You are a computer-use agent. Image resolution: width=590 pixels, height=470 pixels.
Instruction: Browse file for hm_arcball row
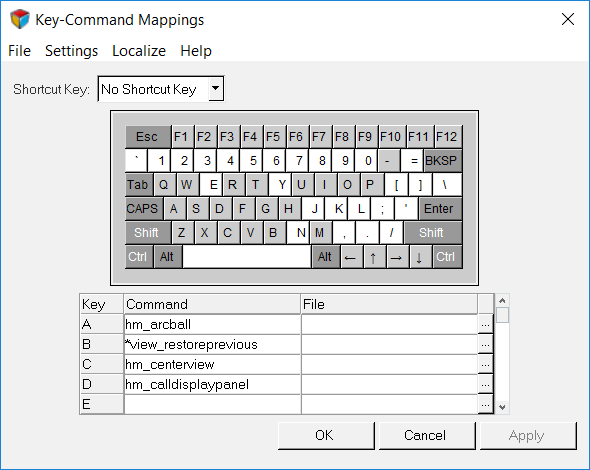point(485,324)
